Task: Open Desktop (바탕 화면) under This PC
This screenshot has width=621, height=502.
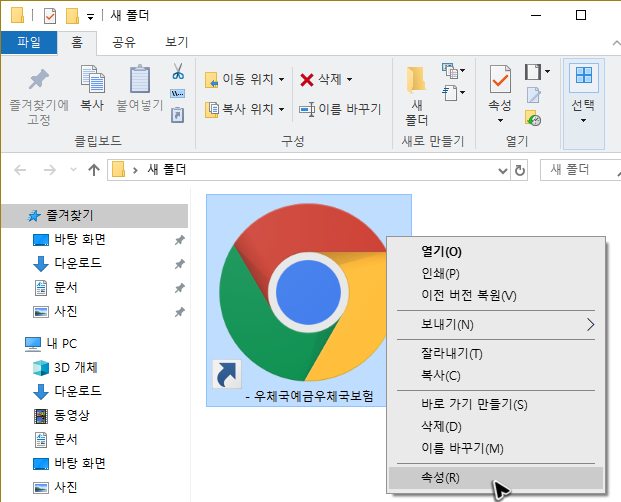Action: (80, 464)
